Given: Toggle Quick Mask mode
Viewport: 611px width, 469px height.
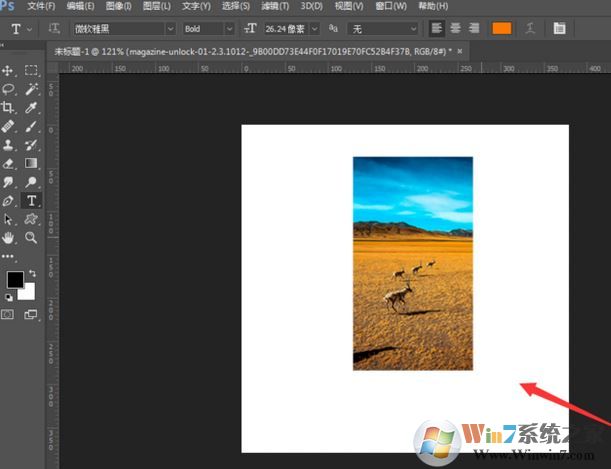Looking at the screenshot, I should click(x=8, y=314).
